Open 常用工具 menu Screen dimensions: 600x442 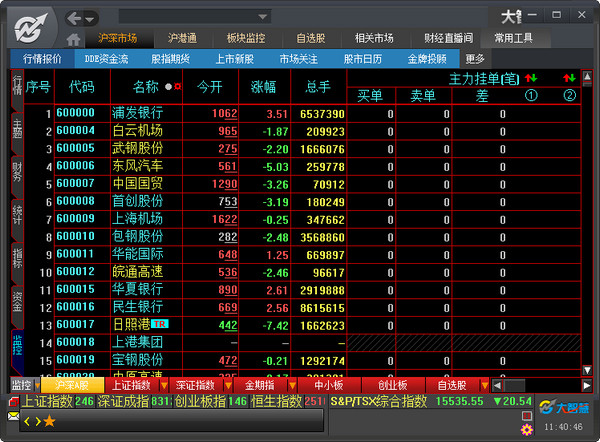pos(514,38)
